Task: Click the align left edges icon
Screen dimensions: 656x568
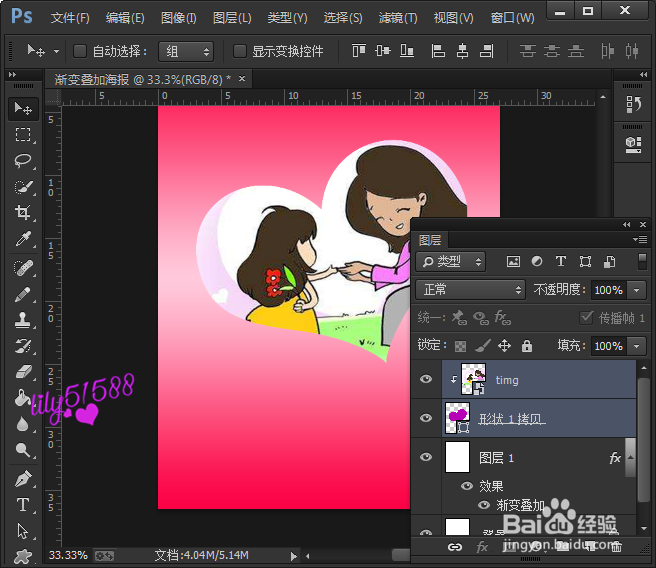Action: pos(438,51)
